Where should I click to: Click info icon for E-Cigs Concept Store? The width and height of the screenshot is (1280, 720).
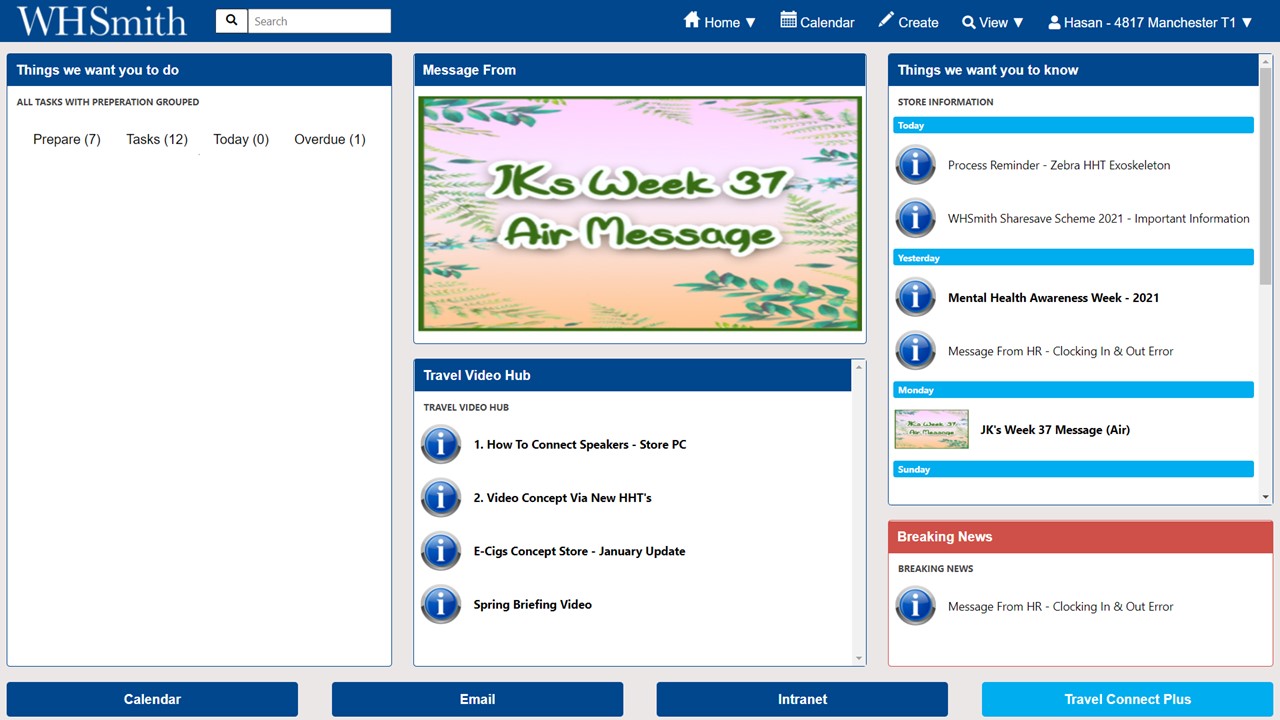pos(441,551)
